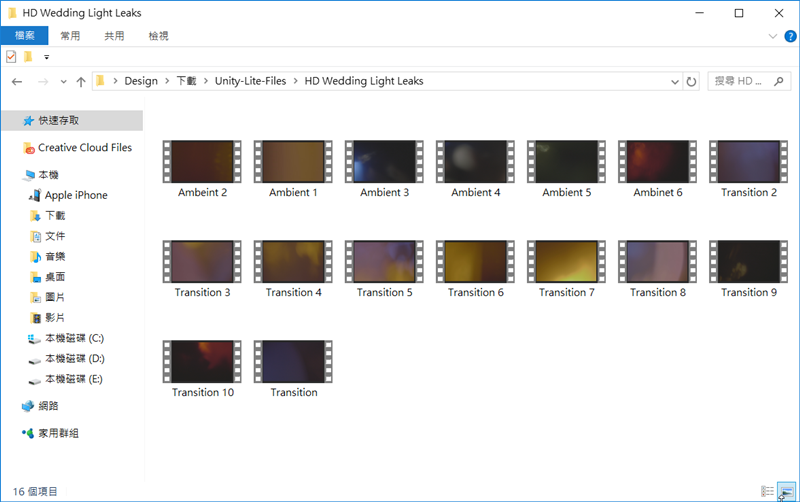Open the address bar history dropdown

tap(672, 81)
